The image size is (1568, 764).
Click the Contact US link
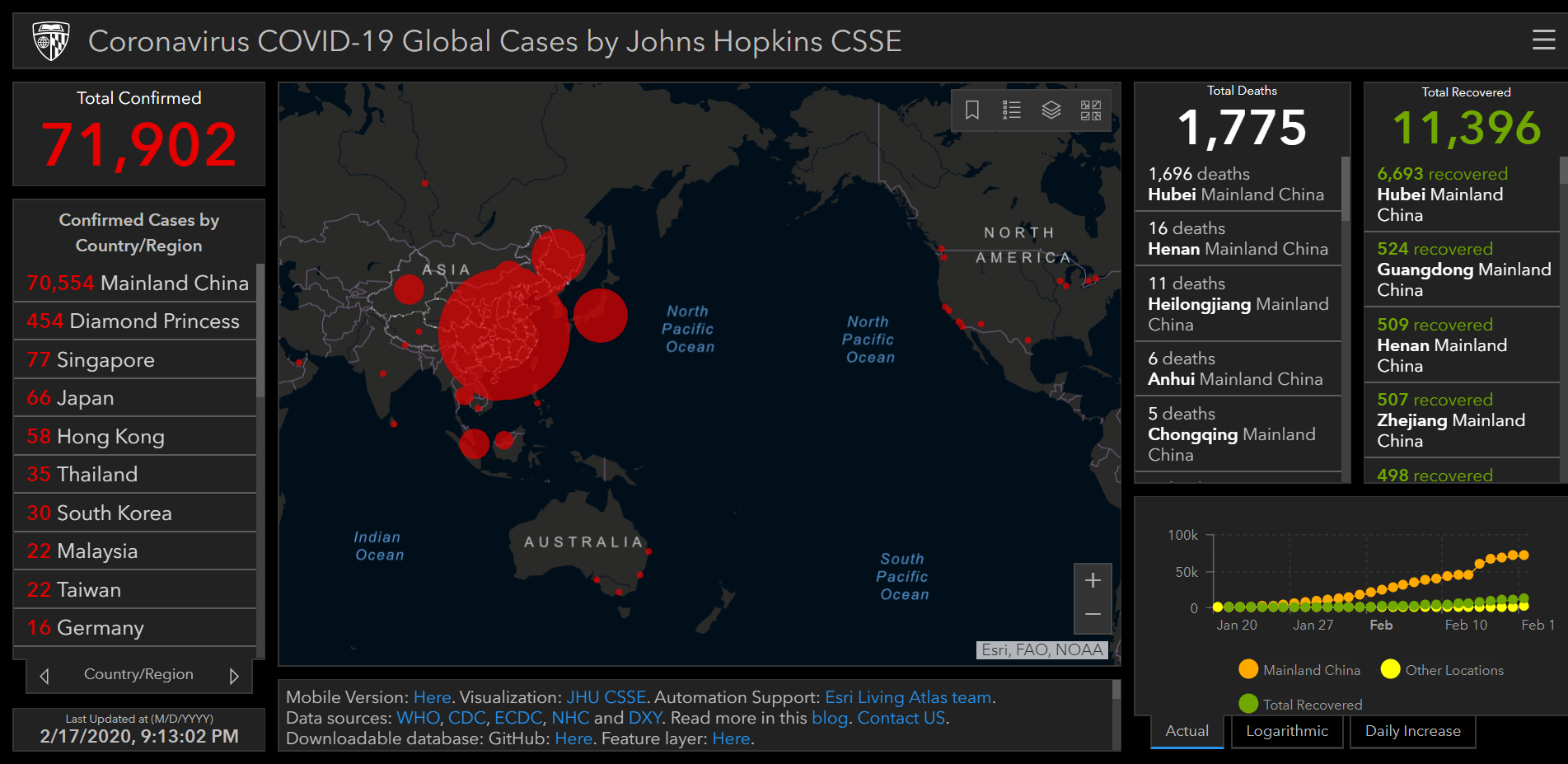tap(901, 718)
